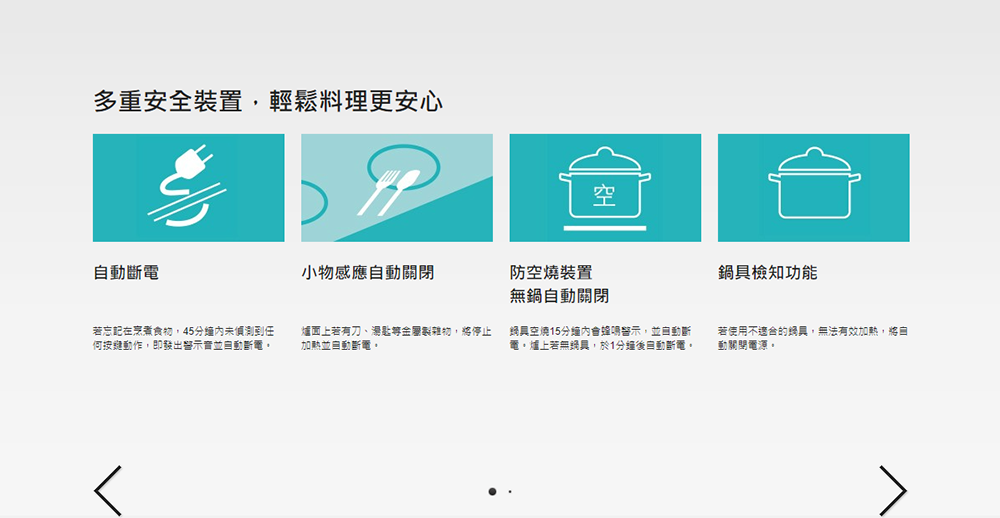Click the 防空燒裝置 無鍋自動關閉 heading
This screenshot has height=518, width=1000.
tap(558, 284)
